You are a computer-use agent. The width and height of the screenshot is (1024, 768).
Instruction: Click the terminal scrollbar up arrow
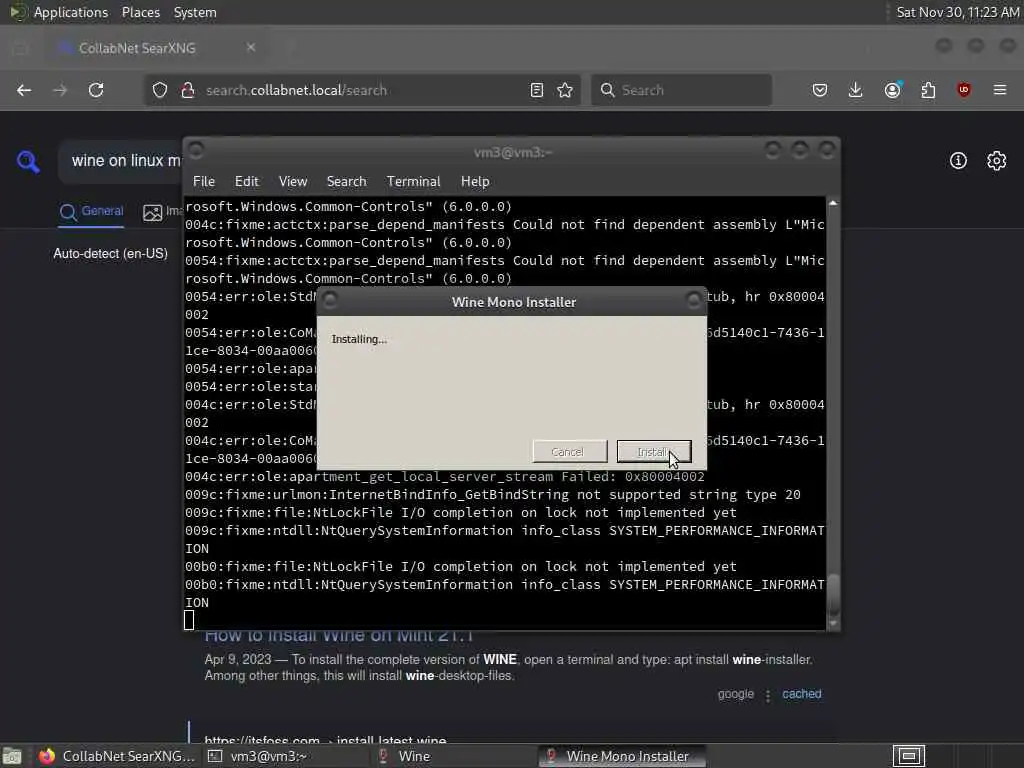click(833, 203)
